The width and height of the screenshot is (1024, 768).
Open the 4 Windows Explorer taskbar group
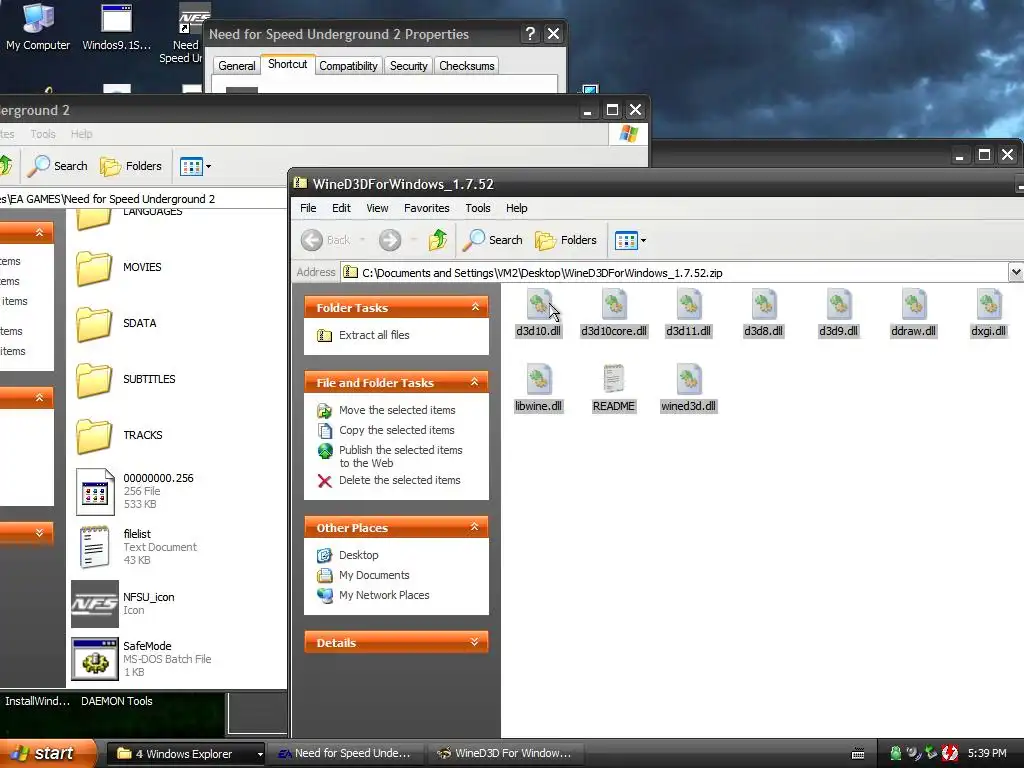tap(186, 754)
